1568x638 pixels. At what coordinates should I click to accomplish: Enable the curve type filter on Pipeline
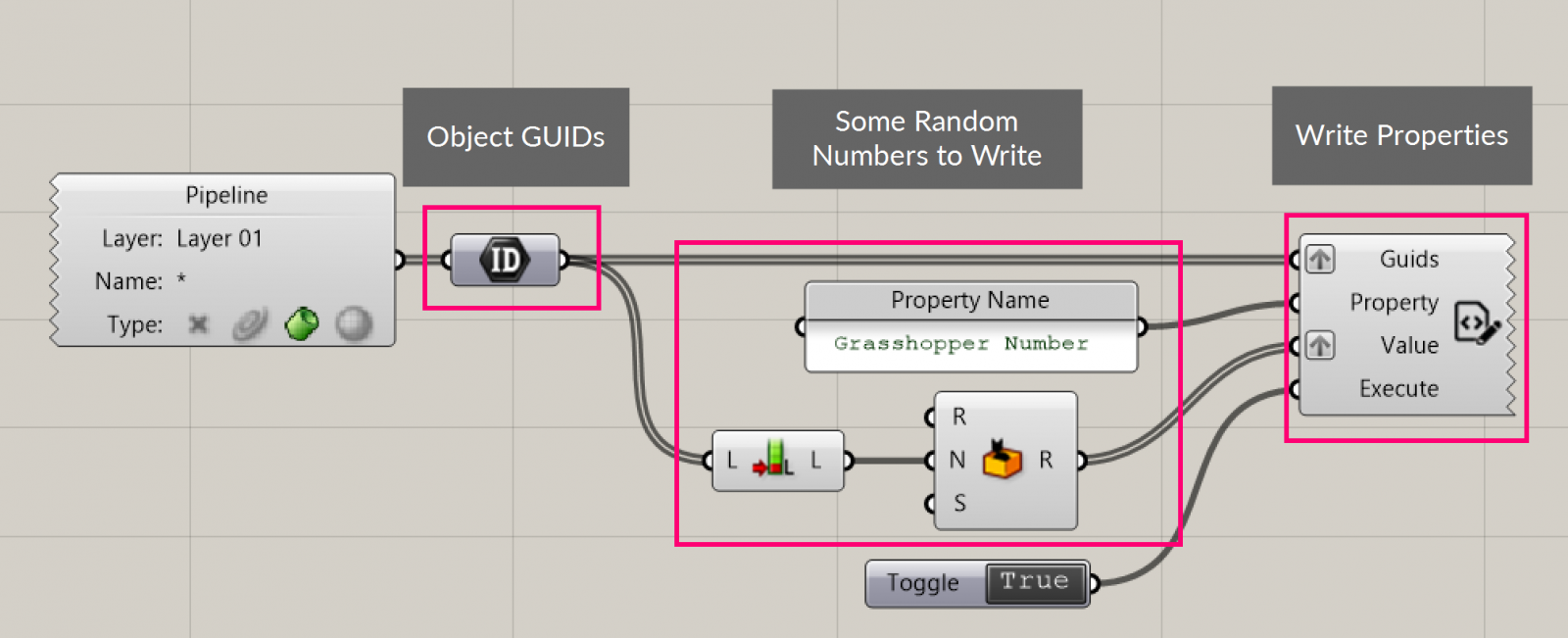(251, 323)
